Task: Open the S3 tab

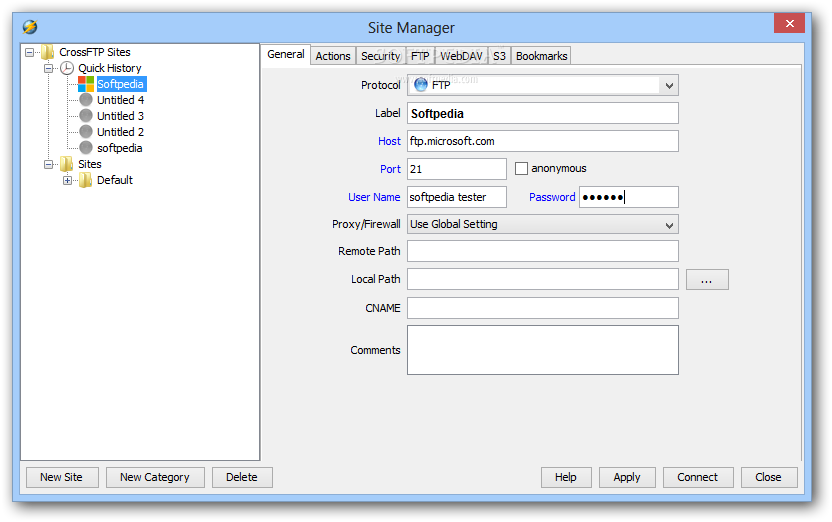Action: (x=499, y=56)
